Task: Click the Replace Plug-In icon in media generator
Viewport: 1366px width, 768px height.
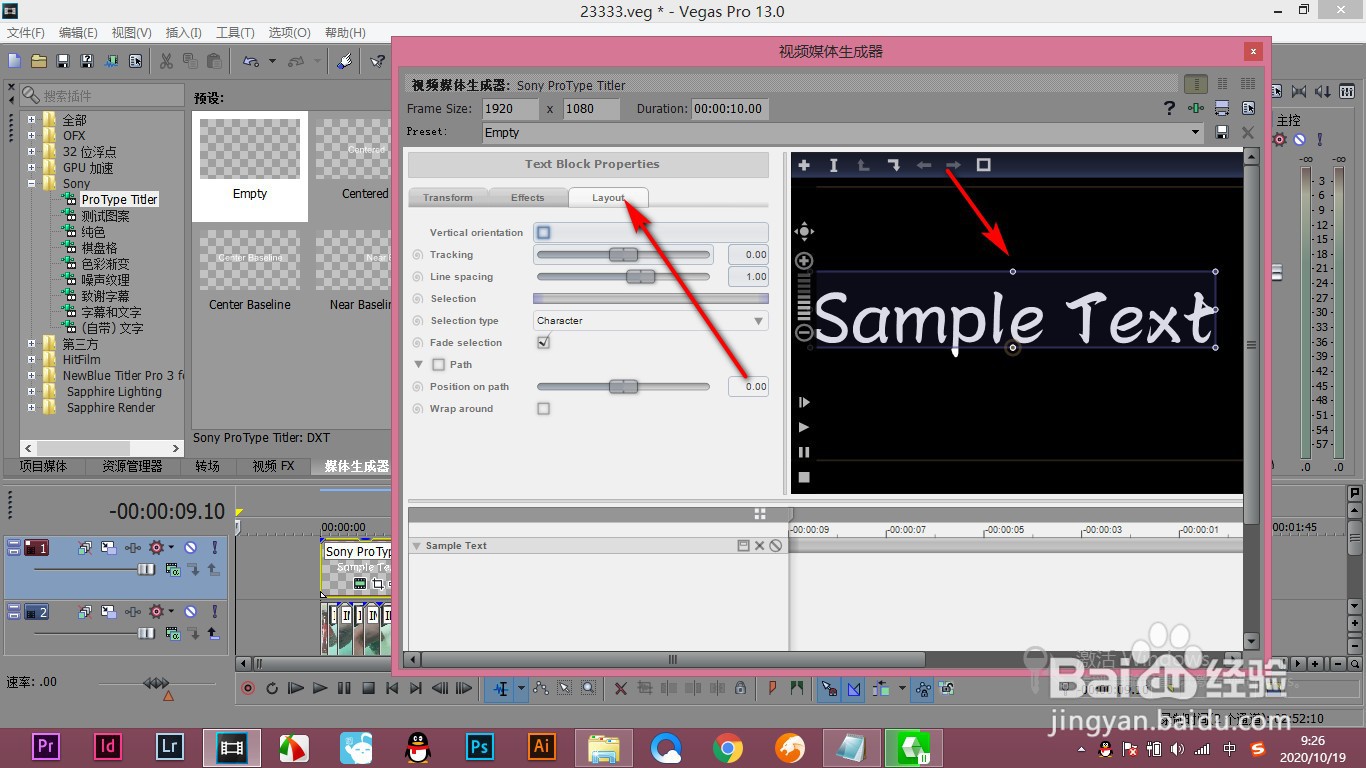Action: [x=1196, y=108]
